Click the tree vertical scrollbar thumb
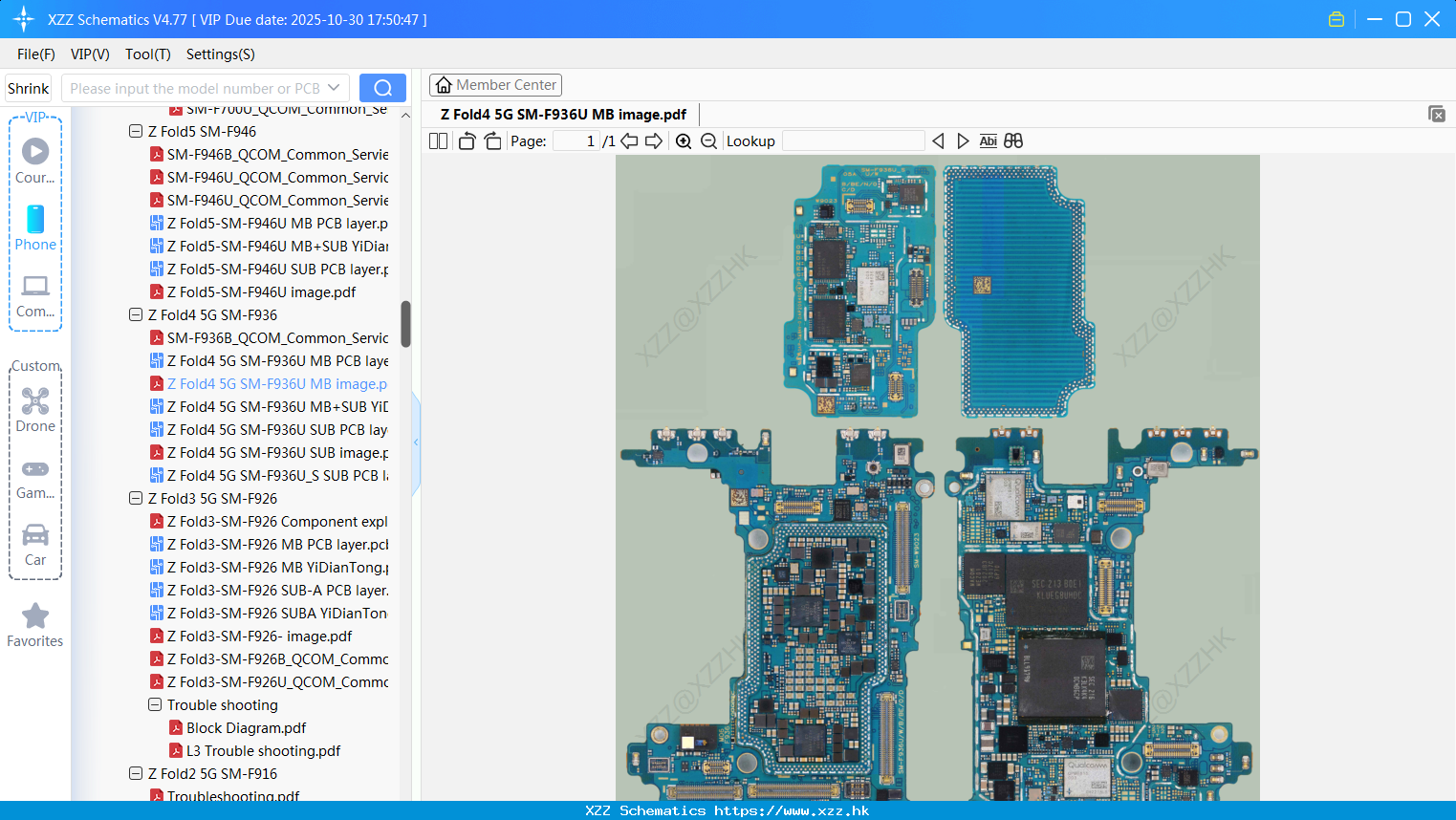This screenshot has width=1456, height=820. [405, 324]
